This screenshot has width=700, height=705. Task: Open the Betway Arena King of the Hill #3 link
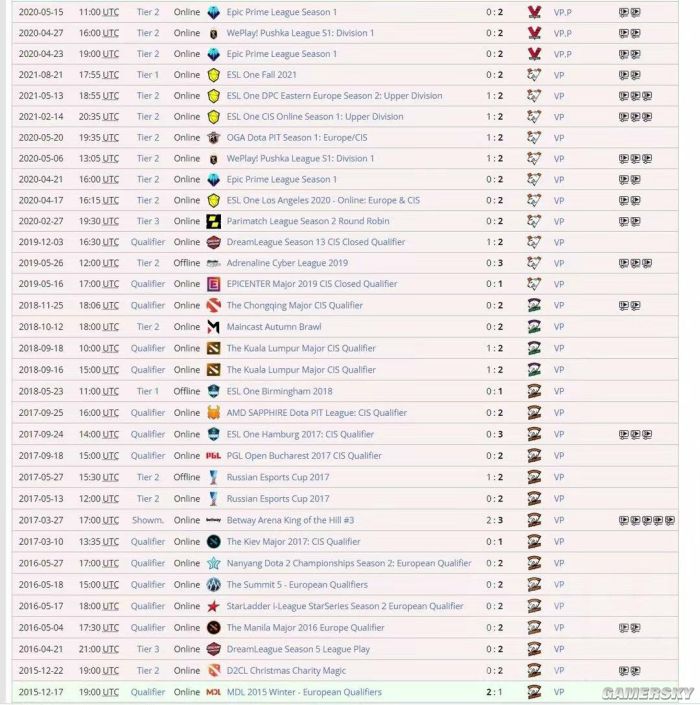point(290,520)
